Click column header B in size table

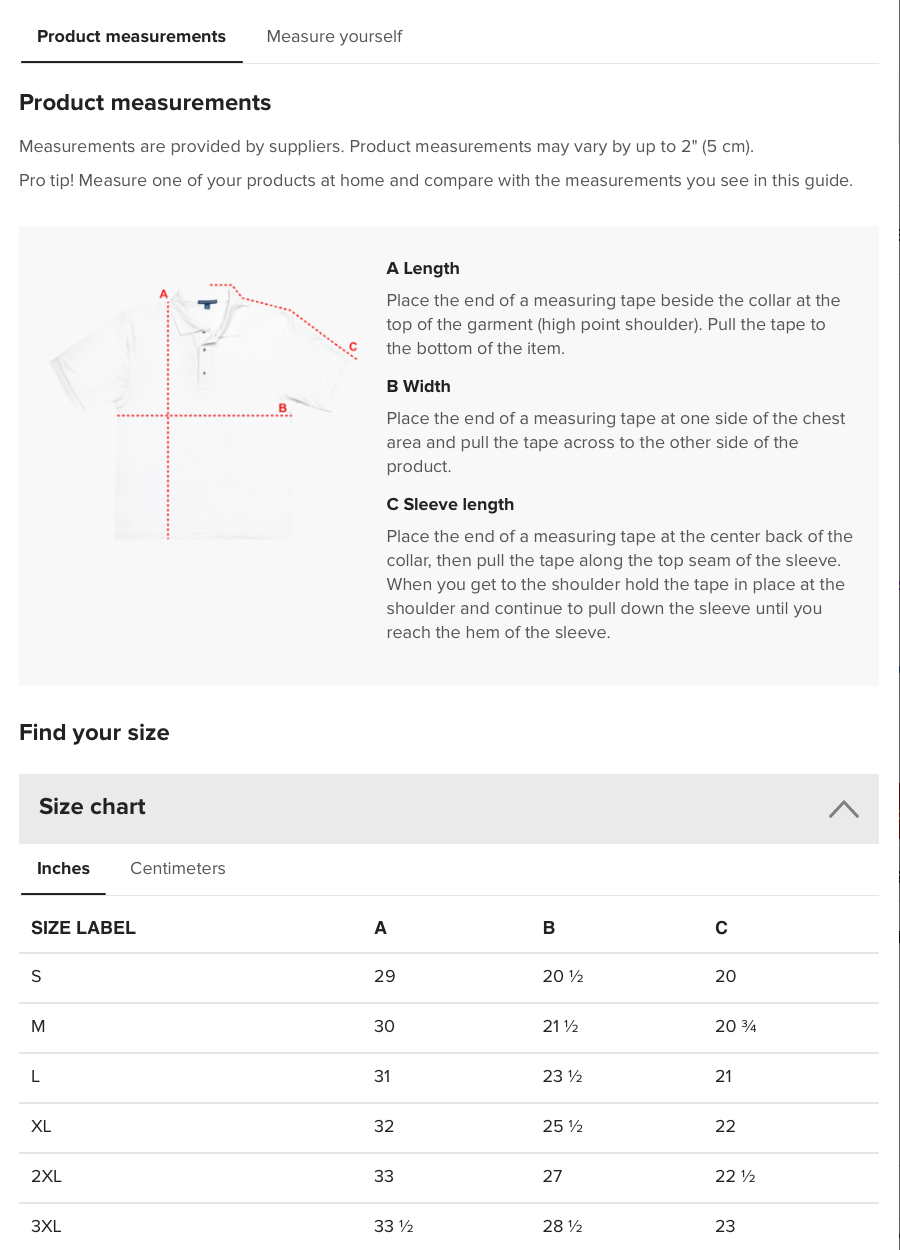click(x=549, y=928)
